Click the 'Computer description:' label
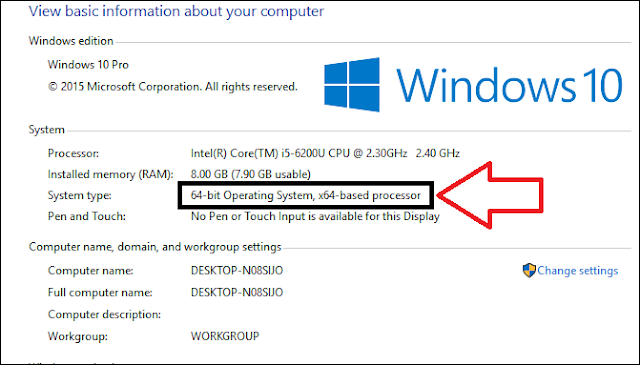 [104, 314]
